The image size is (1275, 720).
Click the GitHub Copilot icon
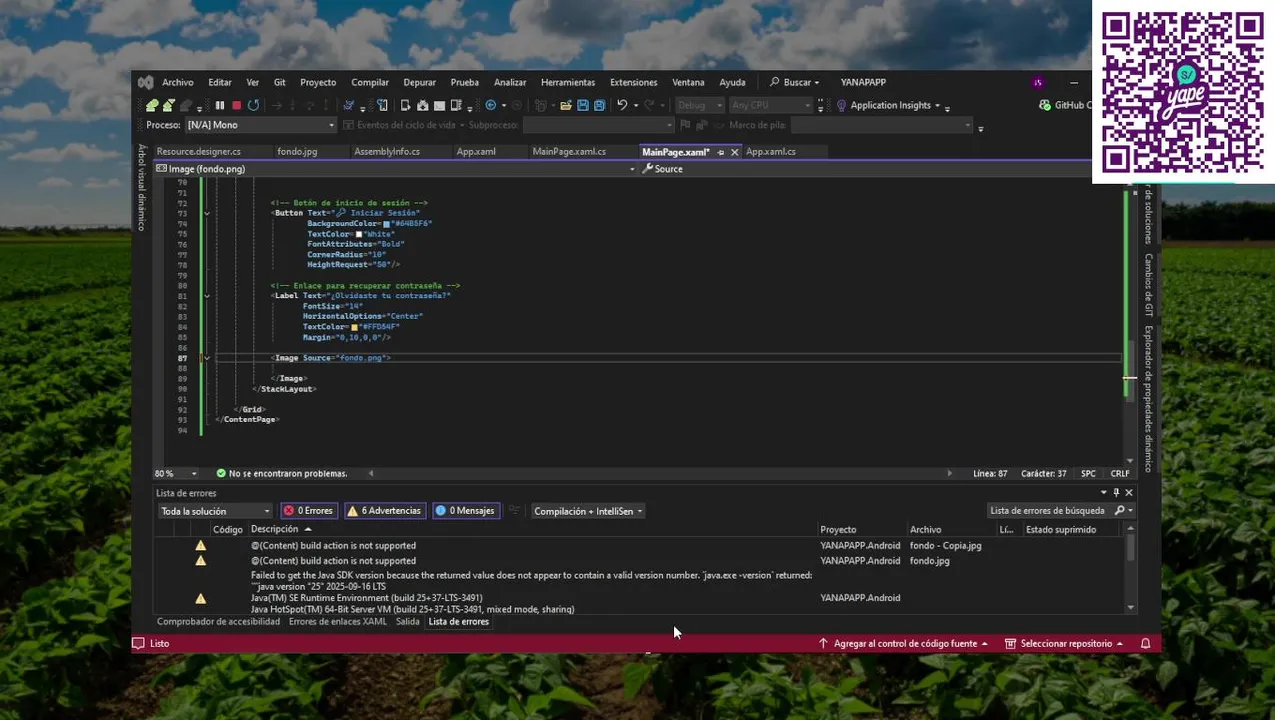[1045, 105]
